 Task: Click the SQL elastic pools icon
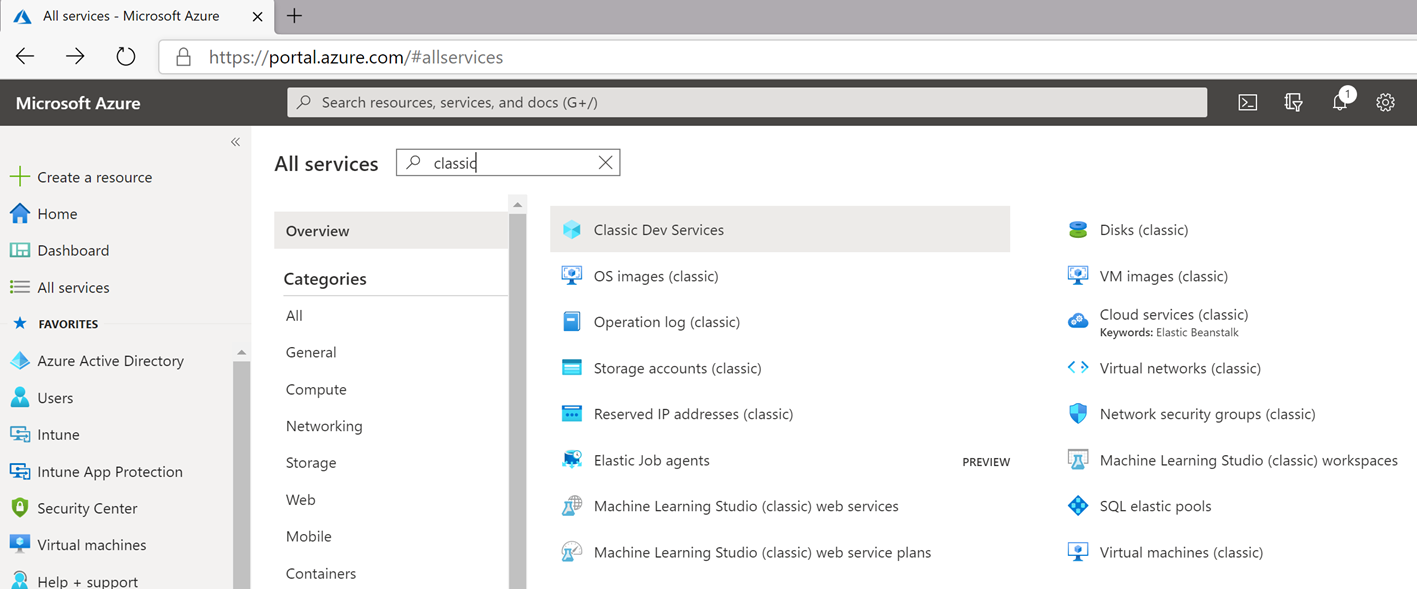(1077, 506)
